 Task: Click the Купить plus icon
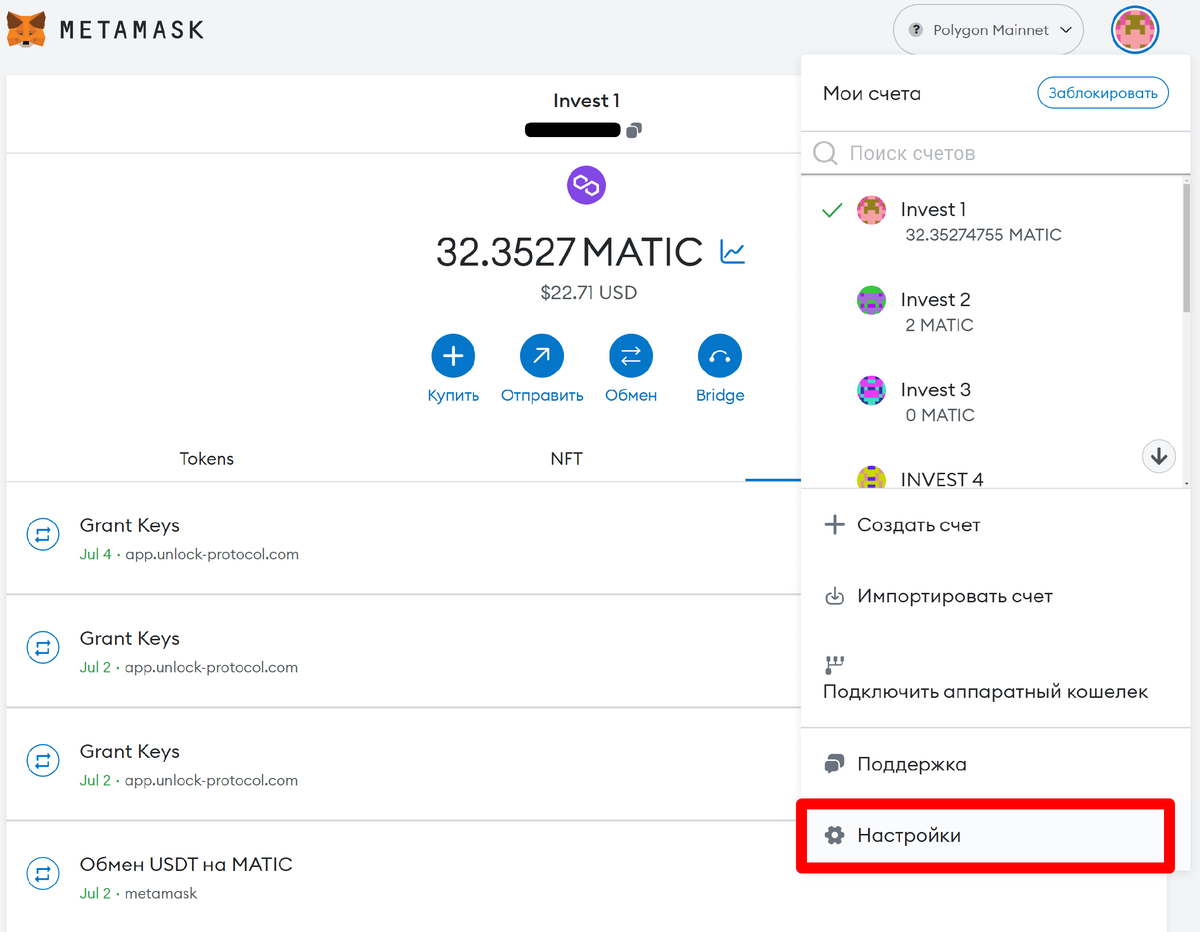click(453, 356)
